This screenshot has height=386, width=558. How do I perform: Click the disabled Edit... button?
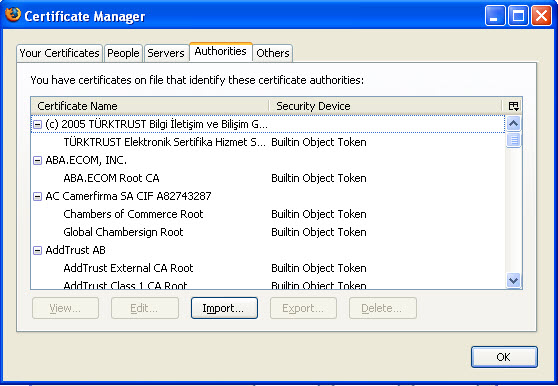(145, 308)
